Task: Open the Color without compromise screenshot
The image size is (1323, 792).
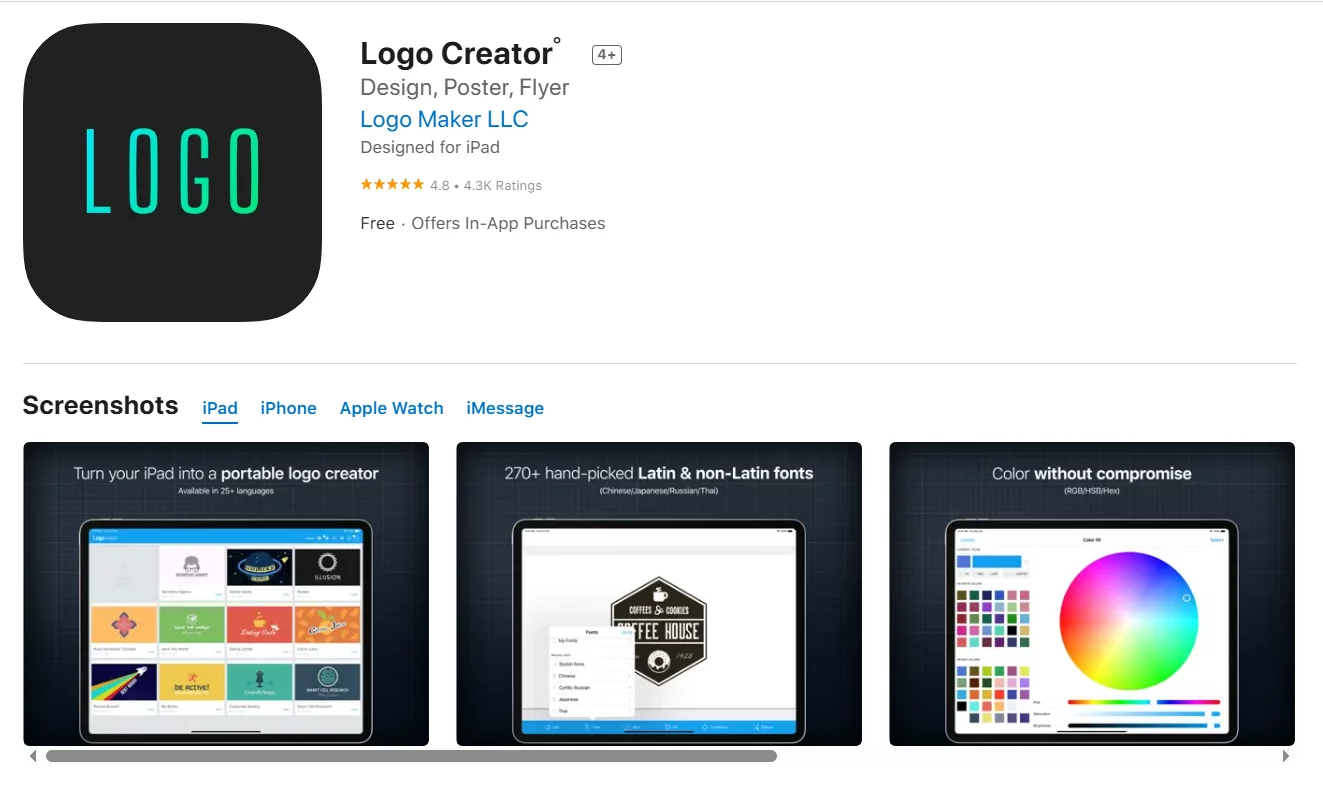Action: (x=1092, y=594)
